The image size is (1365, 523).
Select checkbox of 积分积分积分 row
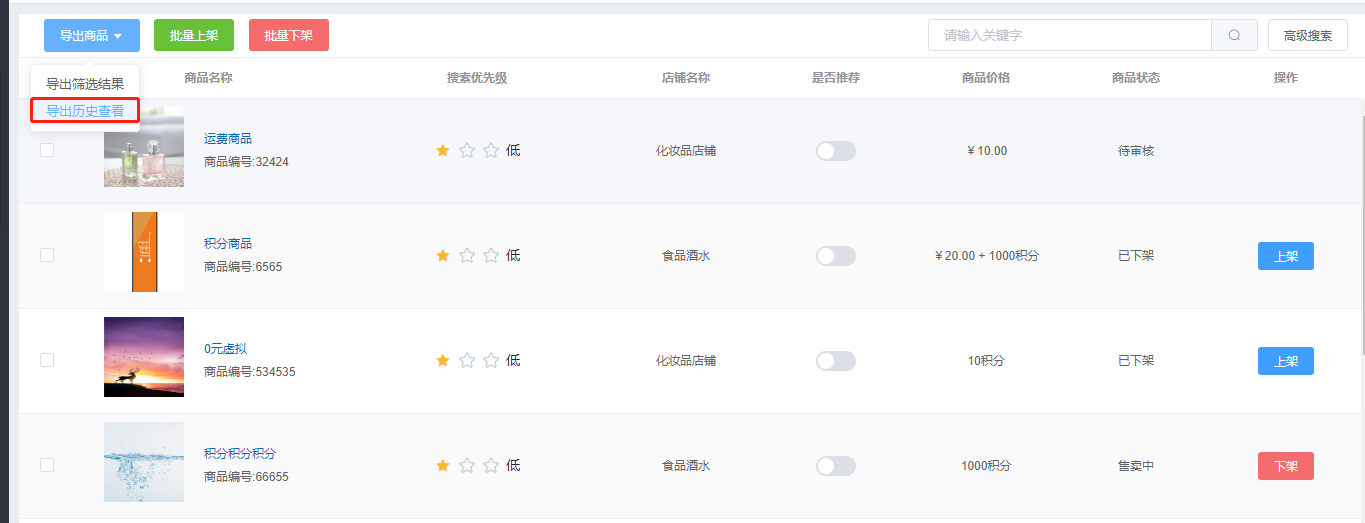click(x=47, y=465)
